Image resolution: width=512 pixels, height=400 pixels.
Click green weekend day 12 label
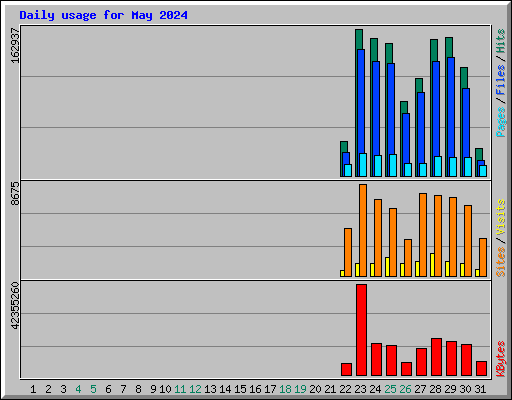tap(195, 389)
